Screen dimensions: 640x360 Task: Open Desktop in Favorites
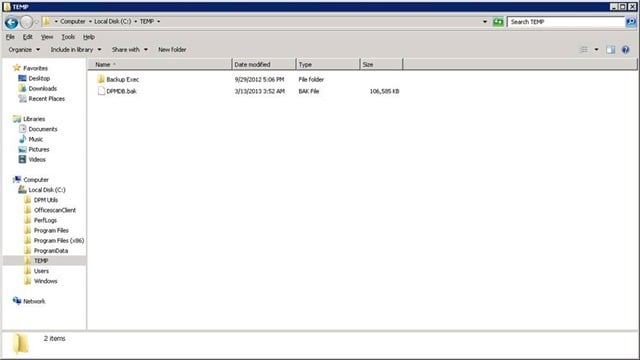pyautogui.click(x=39, y=78)
